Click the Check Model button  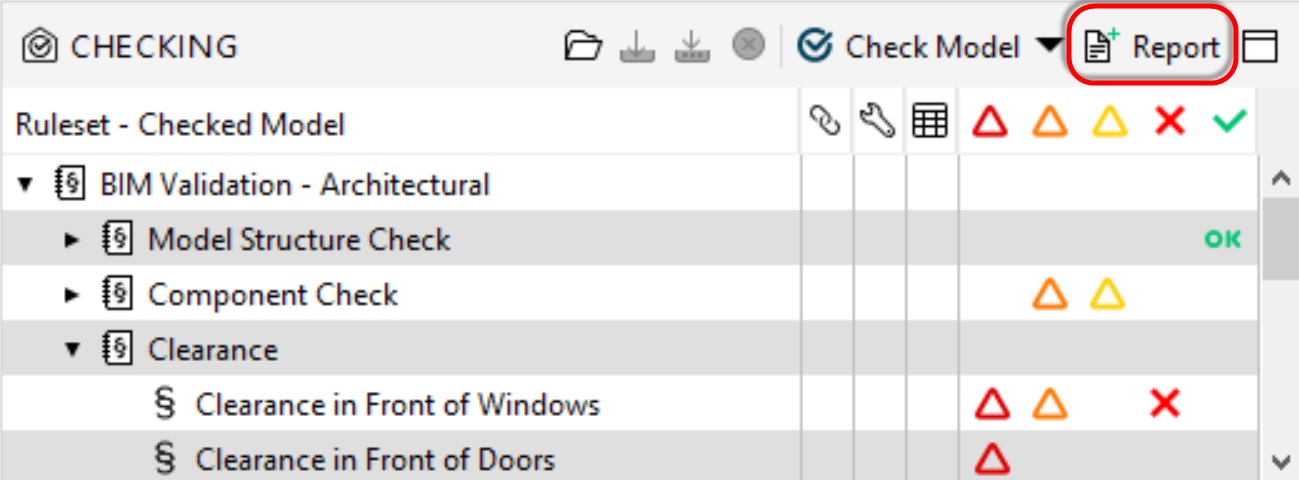click(909, 46)
